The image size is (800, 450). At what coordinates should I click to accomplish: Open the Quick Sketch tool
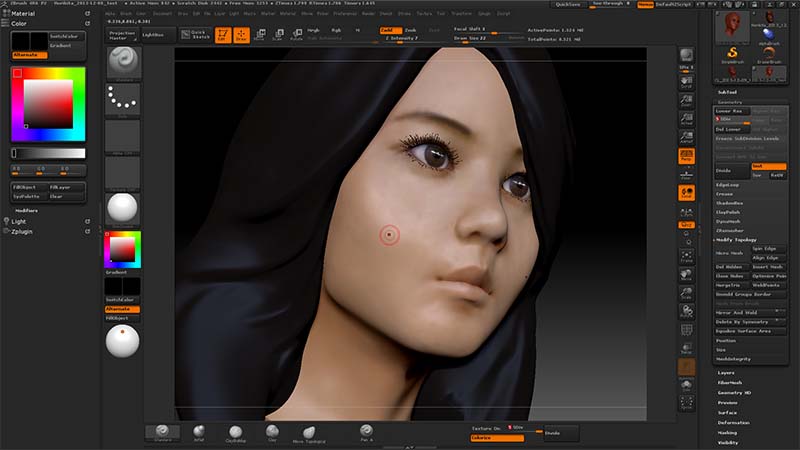tap(195, 35)
